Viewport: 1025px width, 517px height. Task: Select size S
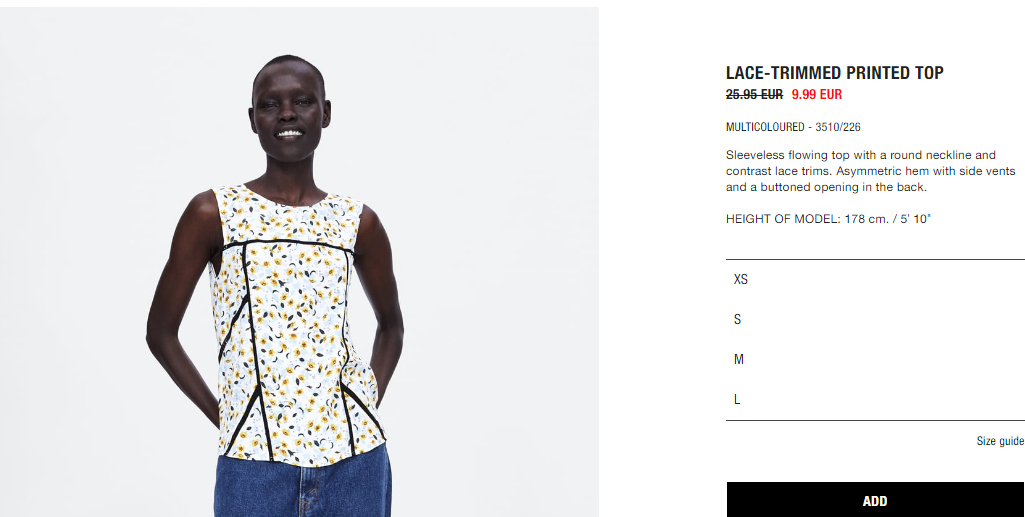click(875, 319)
